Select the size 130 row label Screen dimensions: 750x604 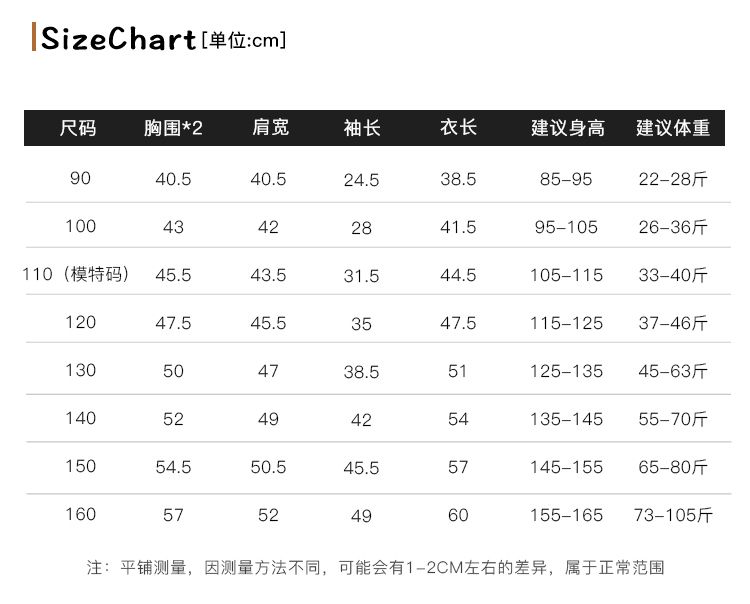pos(80,370)
